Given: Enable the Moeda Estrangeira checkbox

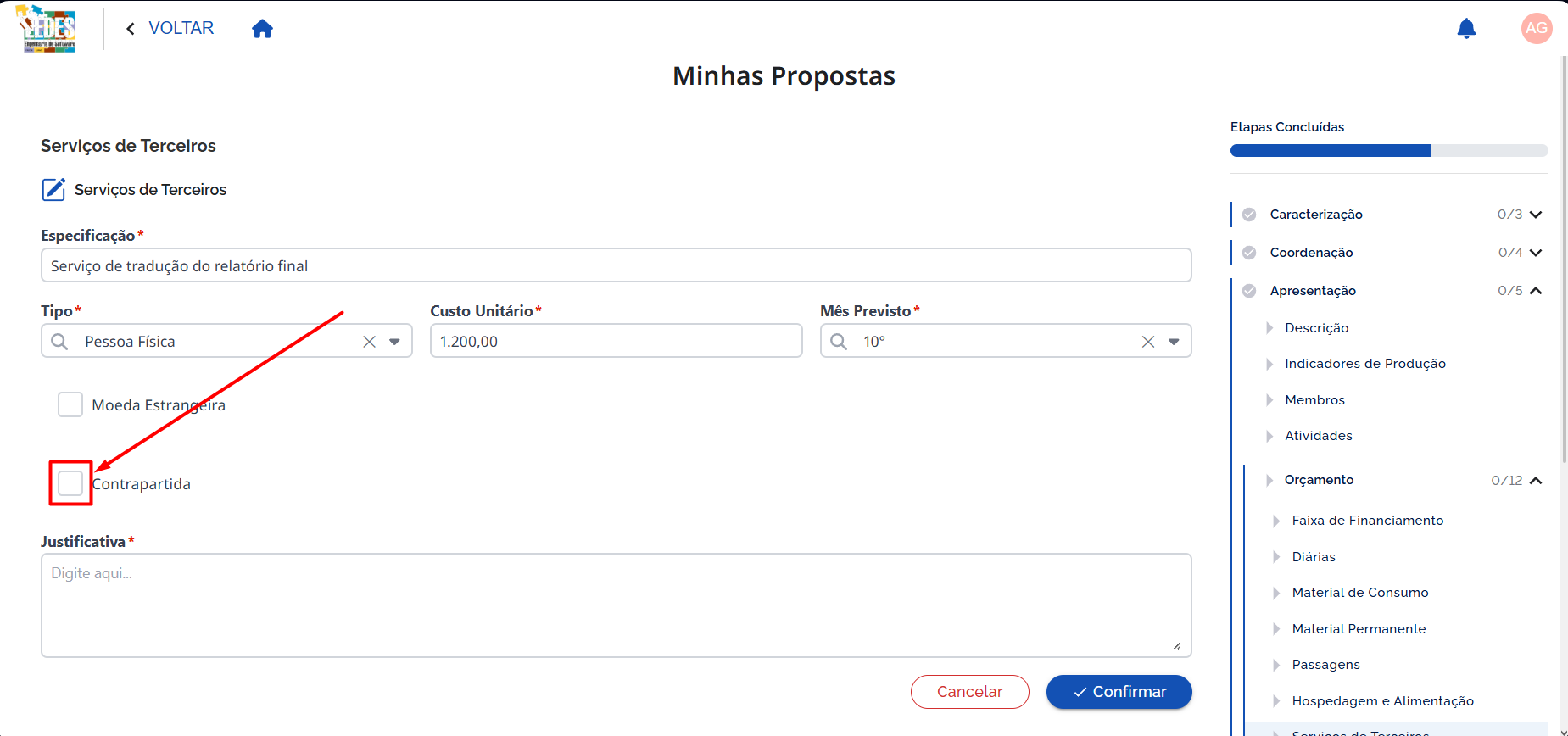Looking at the screenshot, I should click(70, 404).
